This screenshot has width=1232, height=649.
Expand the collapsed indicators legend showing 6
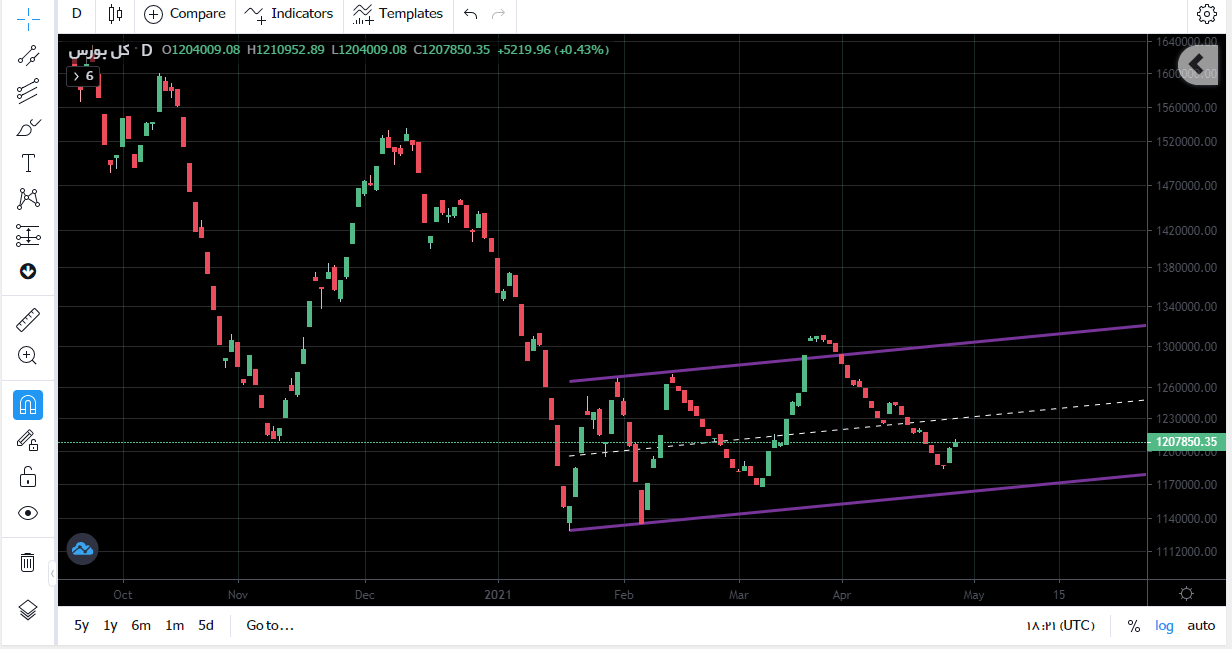click(82, 76)
